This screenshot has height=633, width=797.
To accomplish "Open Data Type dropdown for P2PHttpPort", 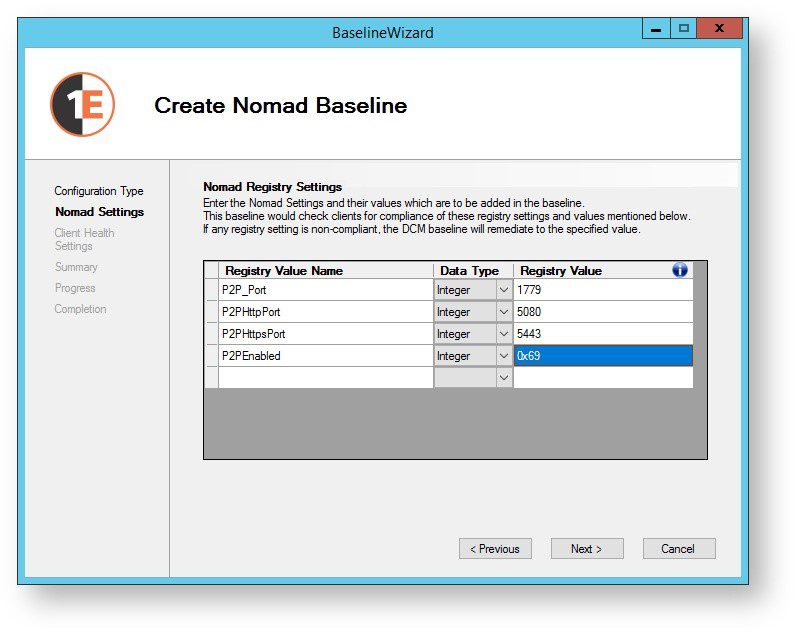I will [x=504, y=312].
